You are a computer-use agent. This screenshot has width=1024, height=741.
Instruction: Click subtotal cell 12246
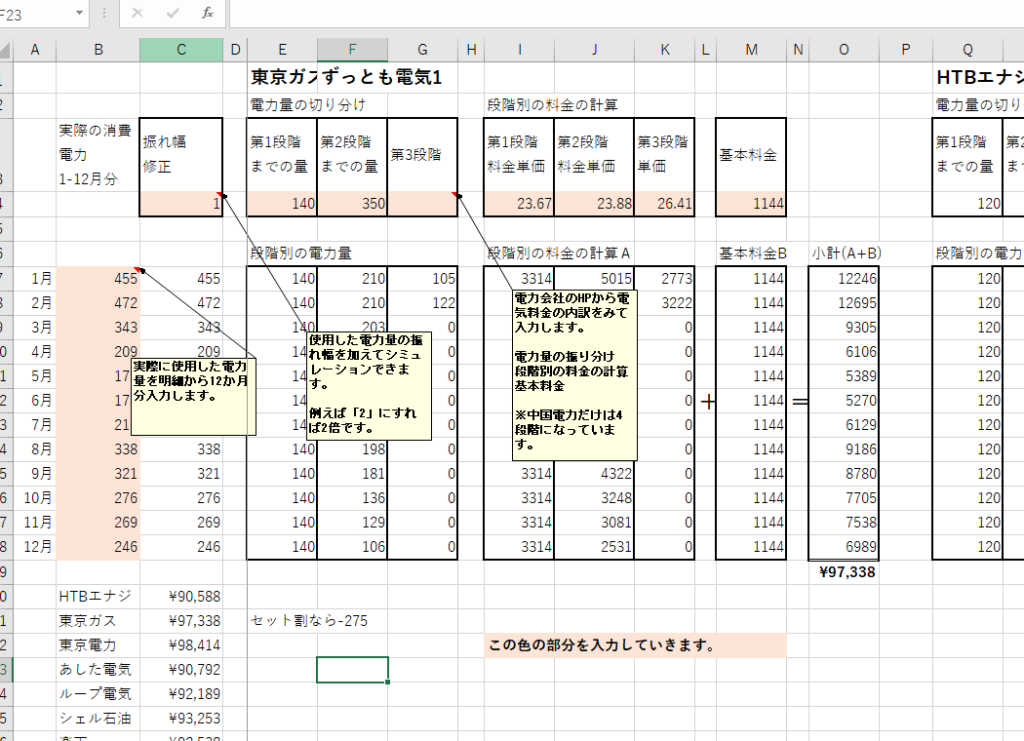pyautogui.click(x=844, y=279)
